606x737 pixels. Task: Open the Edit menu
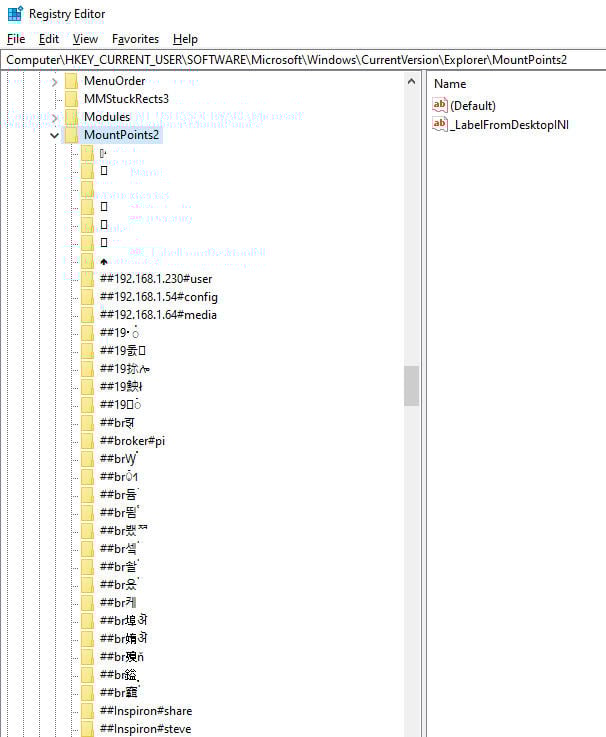click(48, 39)
